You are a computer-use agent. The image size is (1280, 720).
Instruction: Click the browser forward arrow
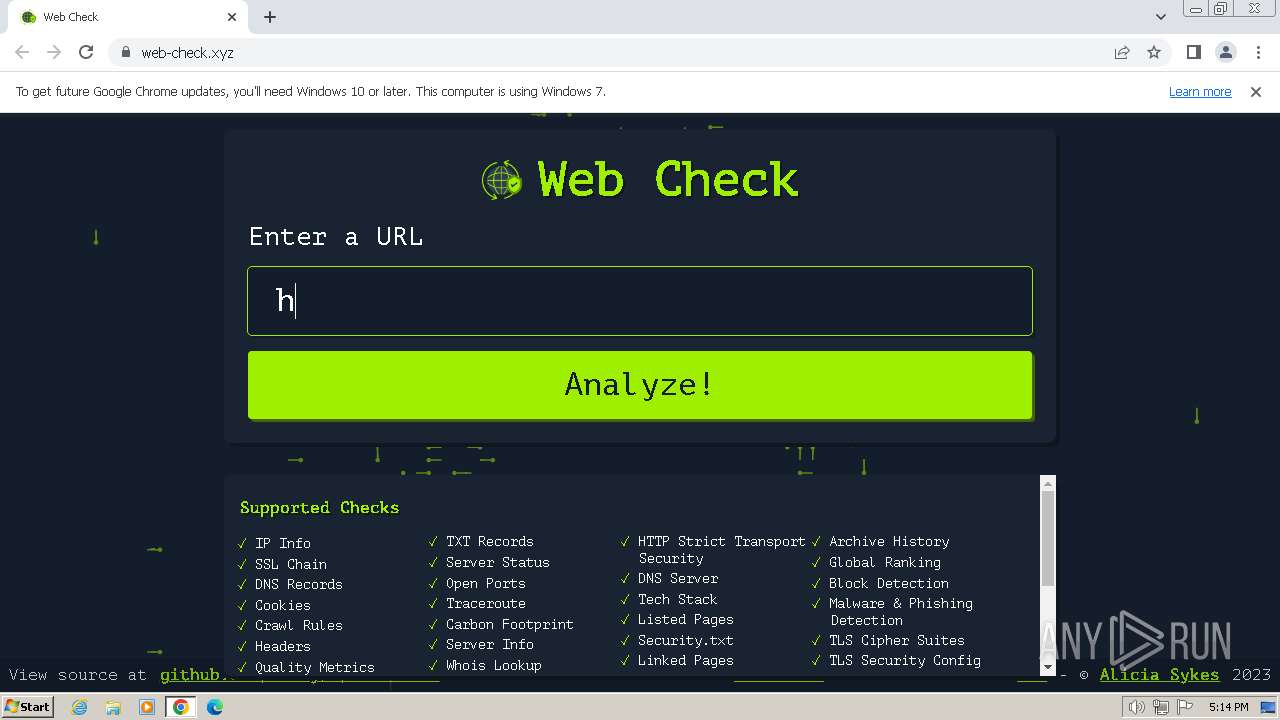(54, 52)
